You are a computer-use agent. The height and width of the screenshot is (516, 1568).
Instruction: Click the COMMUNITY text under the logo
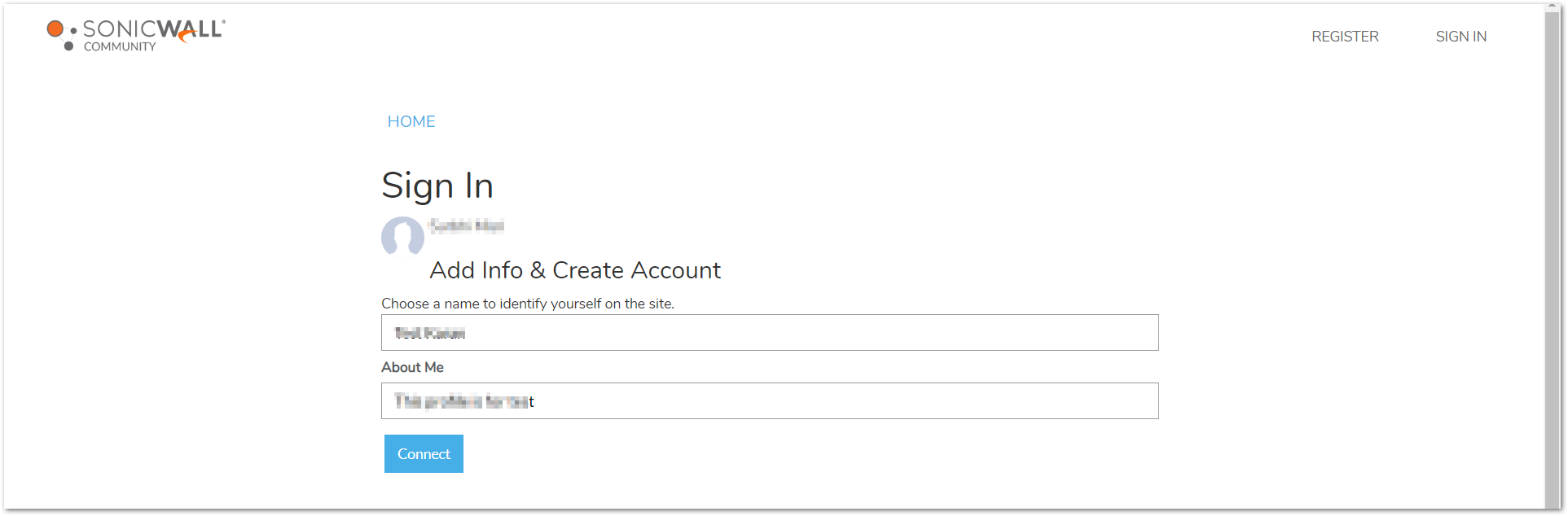point(120,47)
